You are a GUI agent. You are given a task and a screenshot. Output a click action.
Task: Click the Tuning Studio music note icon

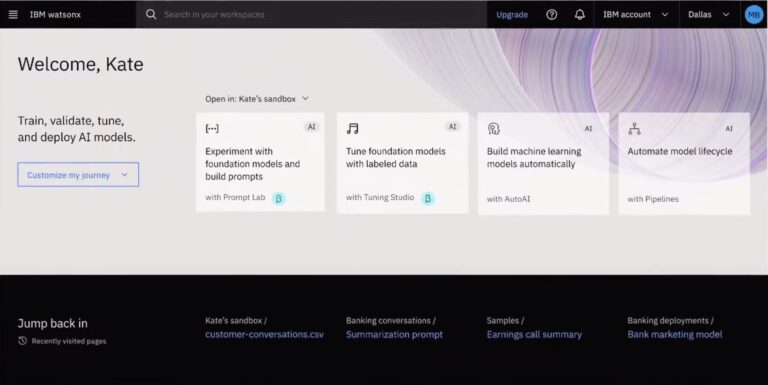[353, 128]
